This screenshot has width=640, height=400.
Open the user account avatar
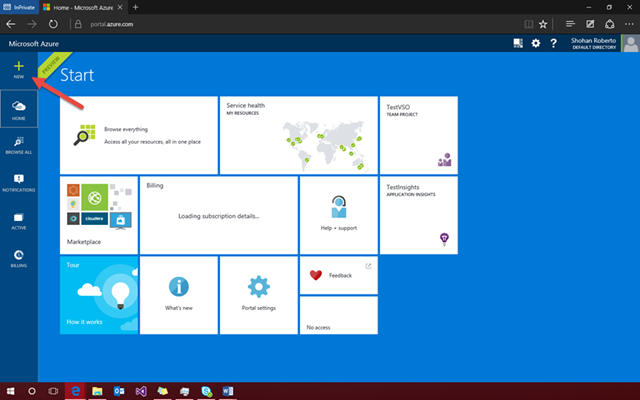631,43
